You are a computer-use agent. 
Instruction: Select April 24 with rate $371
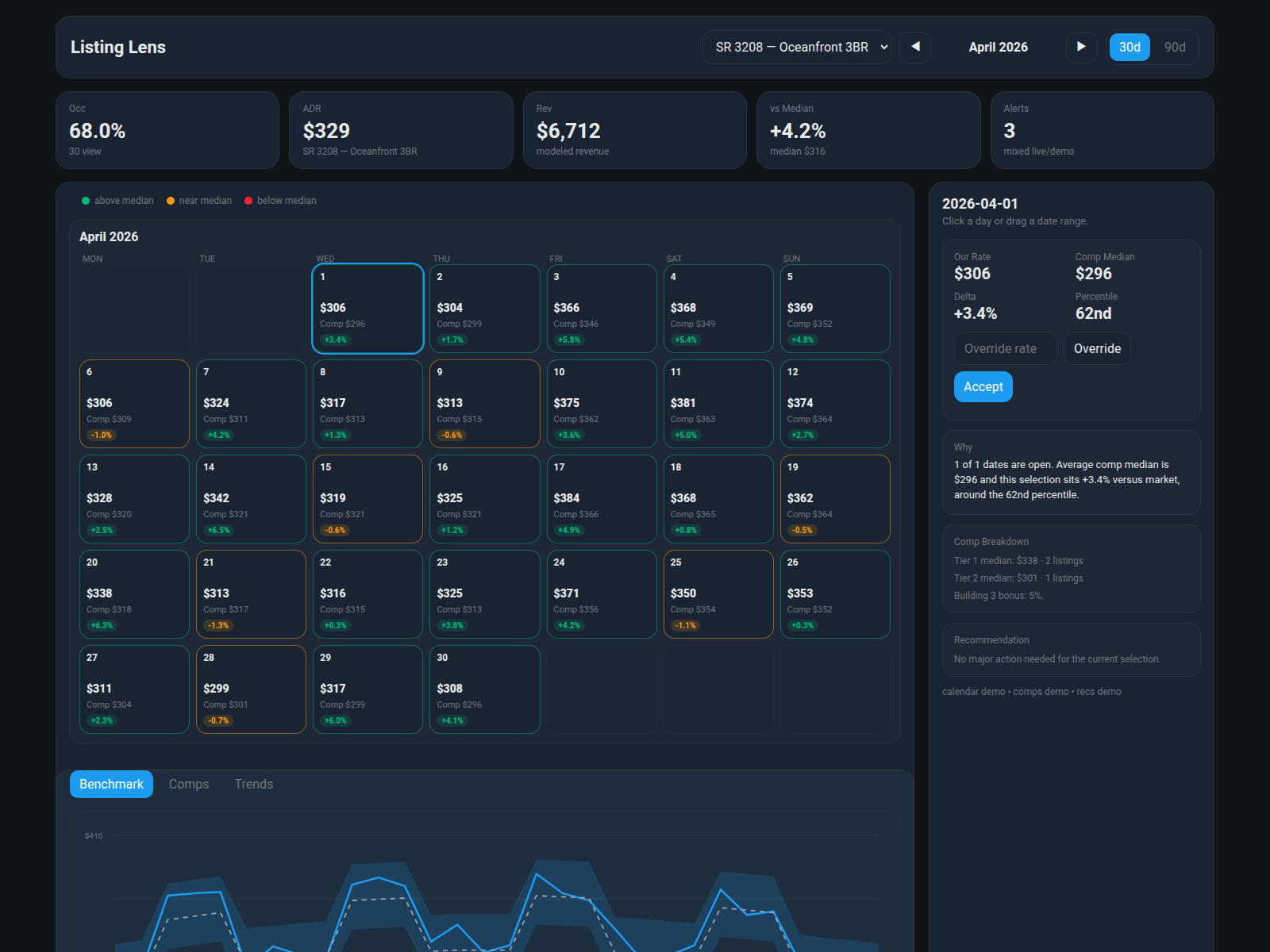(602, 594)
